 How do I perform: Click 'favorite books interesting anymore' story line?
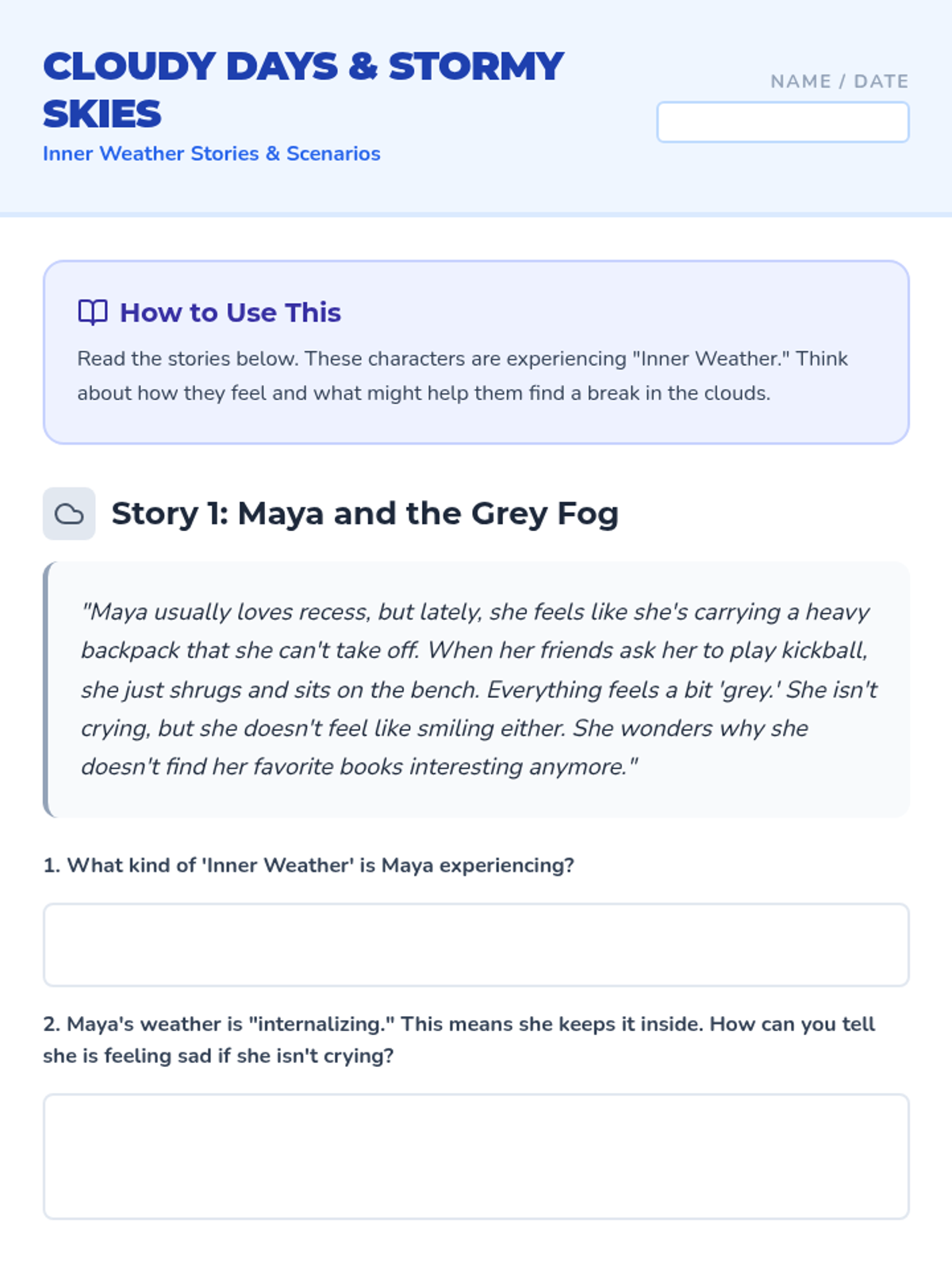pyautogui.click(x=438, y=767)
